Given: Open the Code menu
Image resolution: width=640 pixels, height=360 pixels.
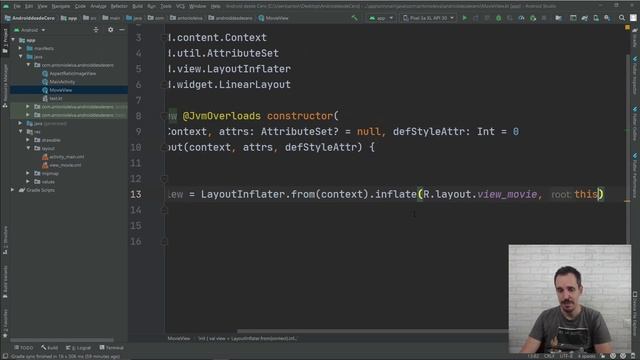Looking at the screenshot, I should click(80, 6).
